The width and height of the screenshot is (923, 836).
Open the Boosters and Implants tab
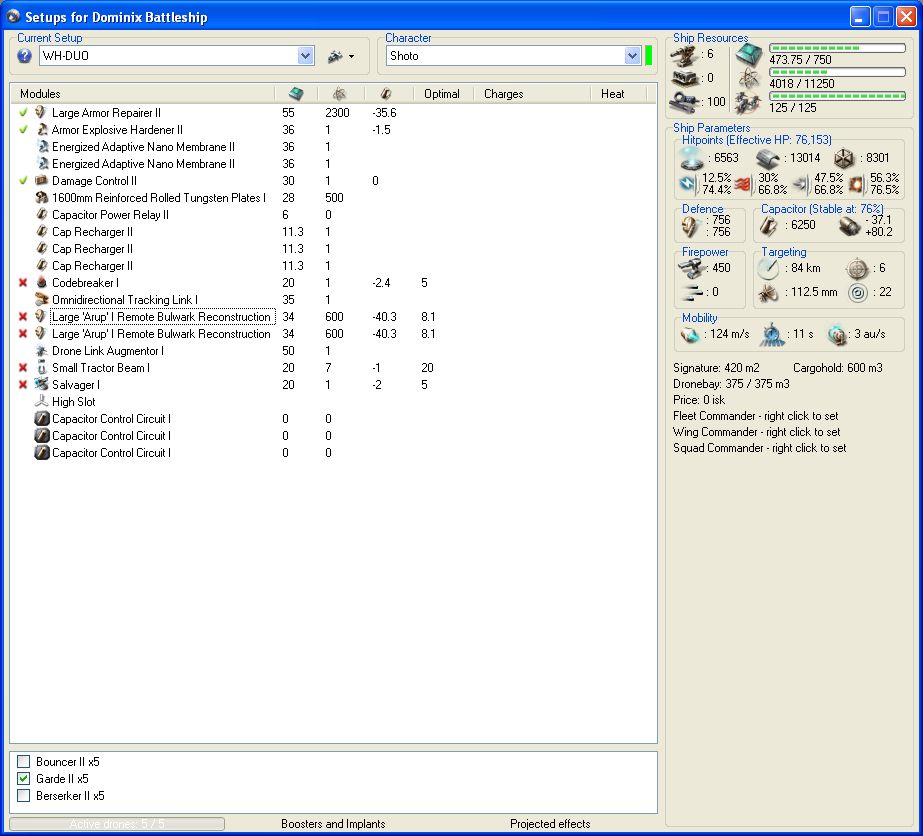pos(333,824)
